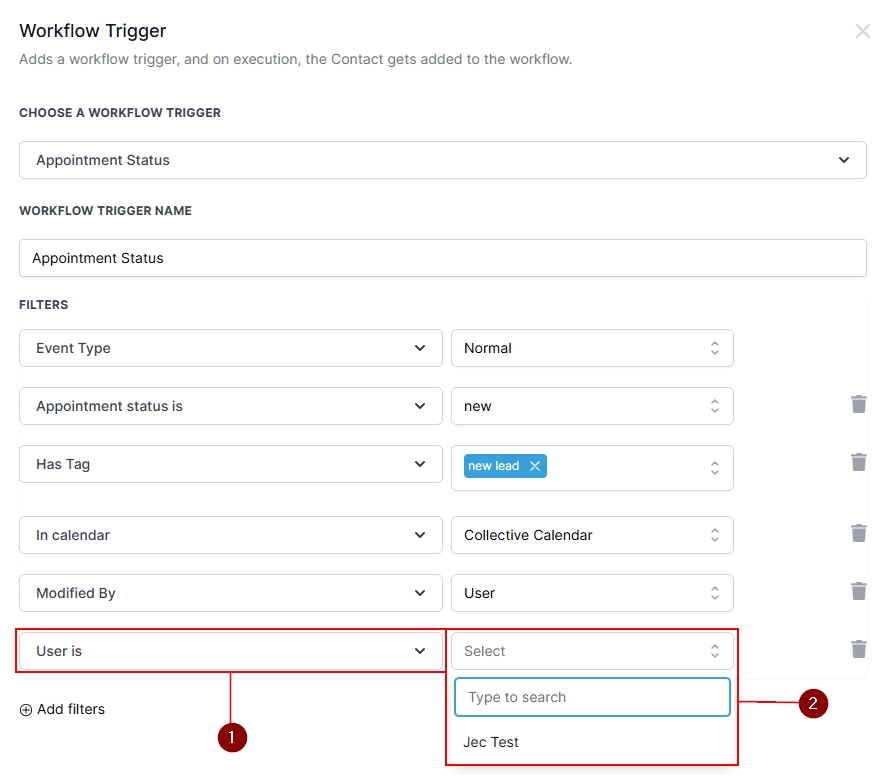Delete the Has Tag filter row
The width and height of the screenshot is (881, 781).
(858, 462)
